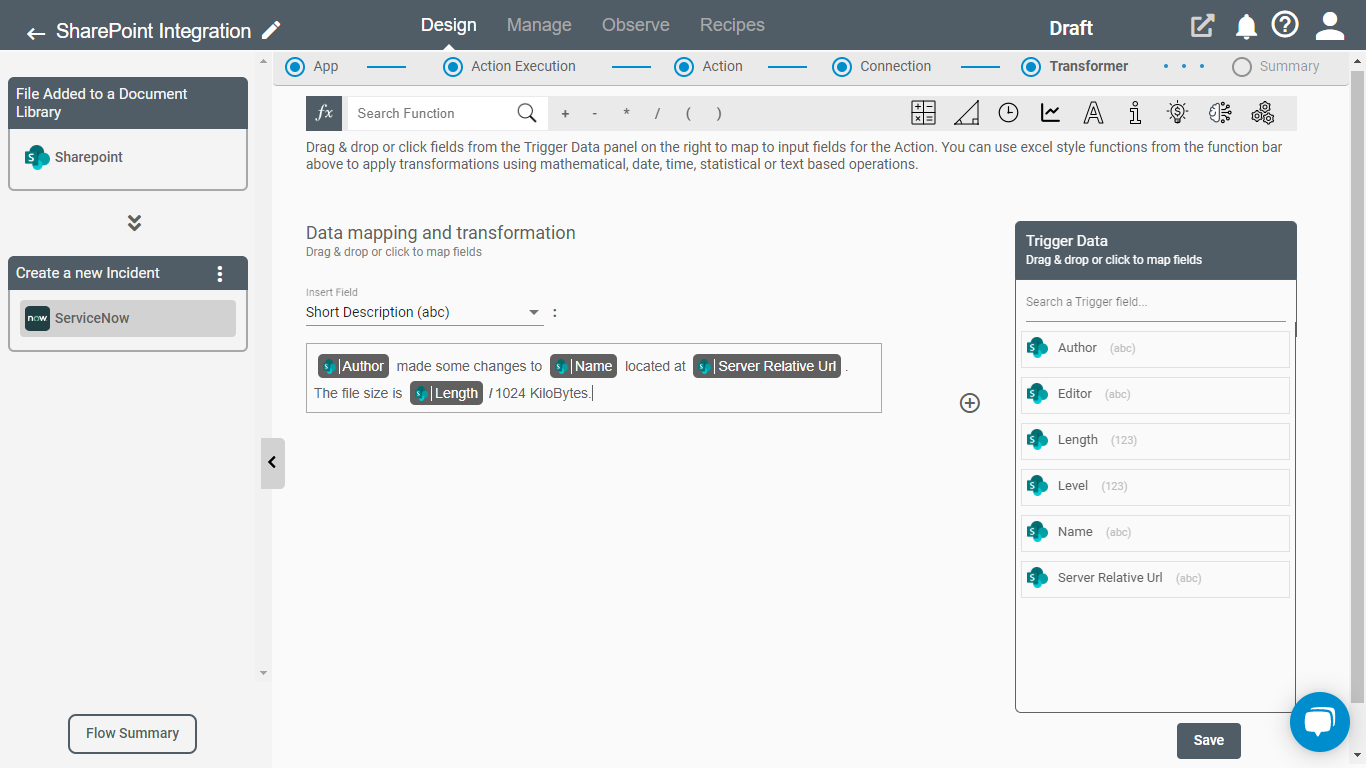Insert the plus operator
The height and width of the screenshot is (768, 1366).
(x=565, y=114)
